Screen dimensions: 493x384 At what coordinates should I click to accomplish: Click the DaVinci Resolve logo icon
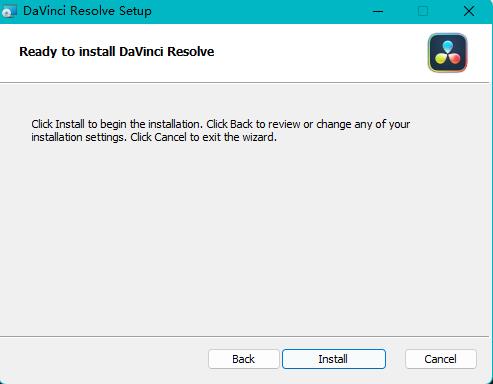[x=448, y=53]
